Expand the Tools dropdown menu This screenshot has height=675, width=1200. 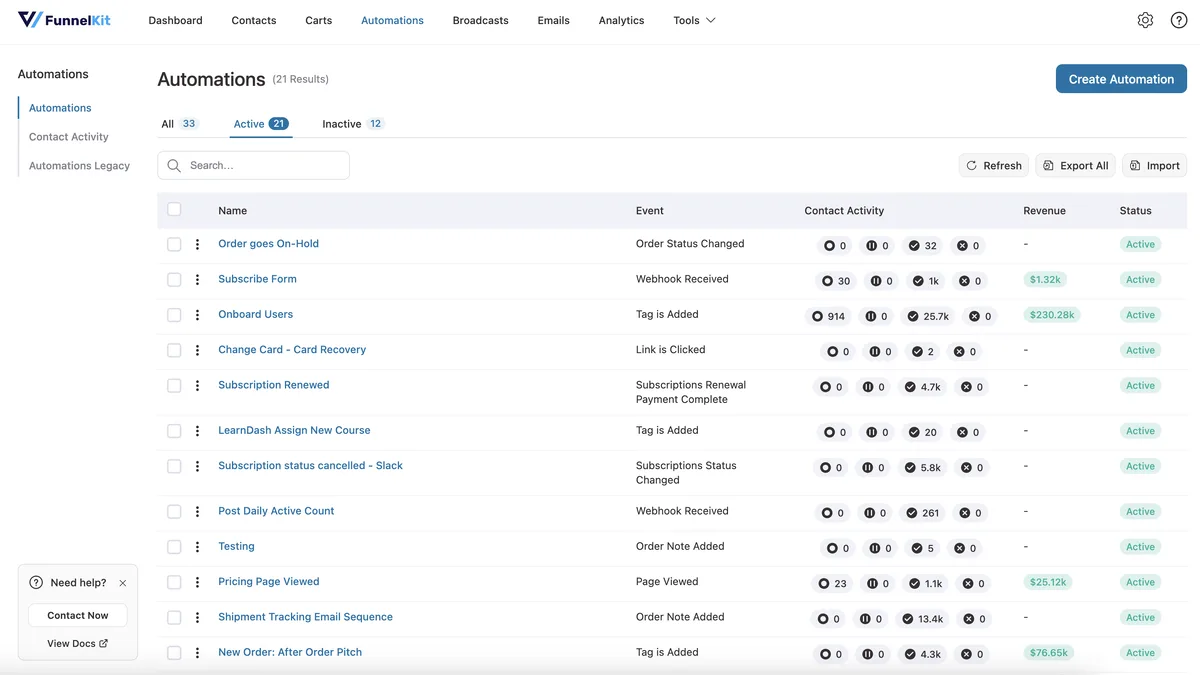pos(694,20)
